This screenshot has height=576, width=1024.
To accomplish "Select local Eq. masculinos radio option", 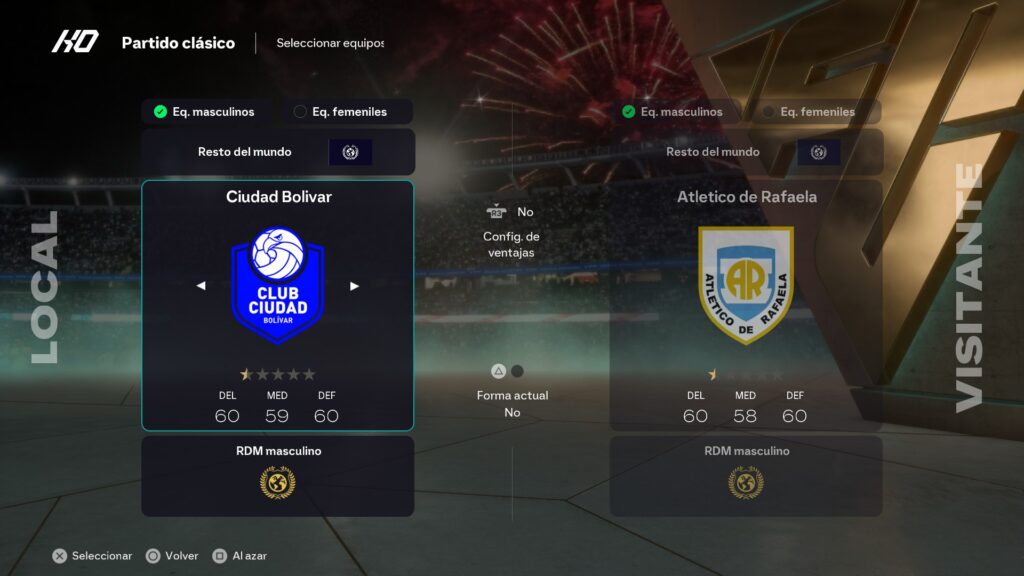I will click(206, 112).
